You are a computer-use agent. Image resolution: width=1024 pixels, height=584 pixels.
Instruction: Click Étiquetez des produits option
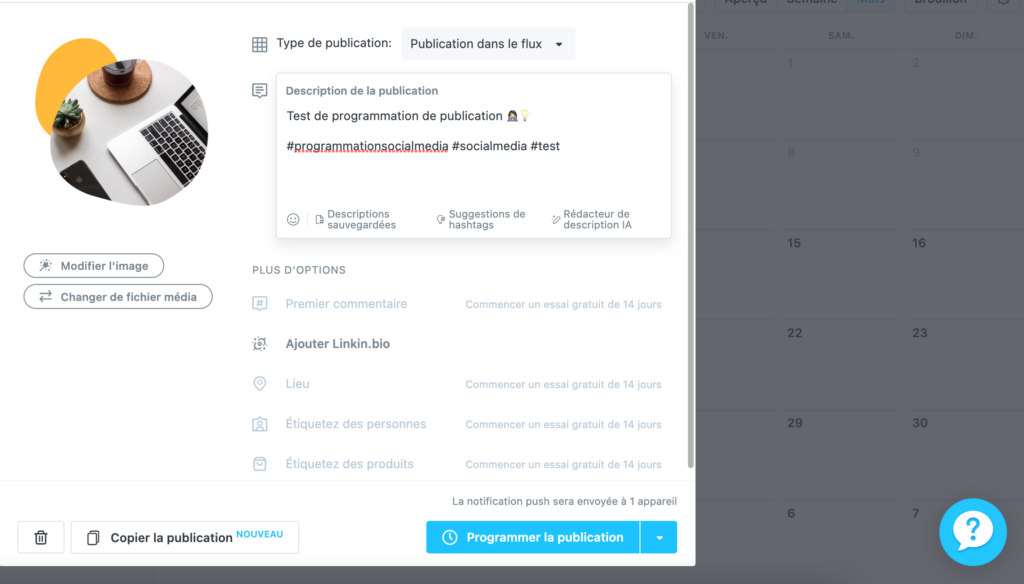point(349,464)
